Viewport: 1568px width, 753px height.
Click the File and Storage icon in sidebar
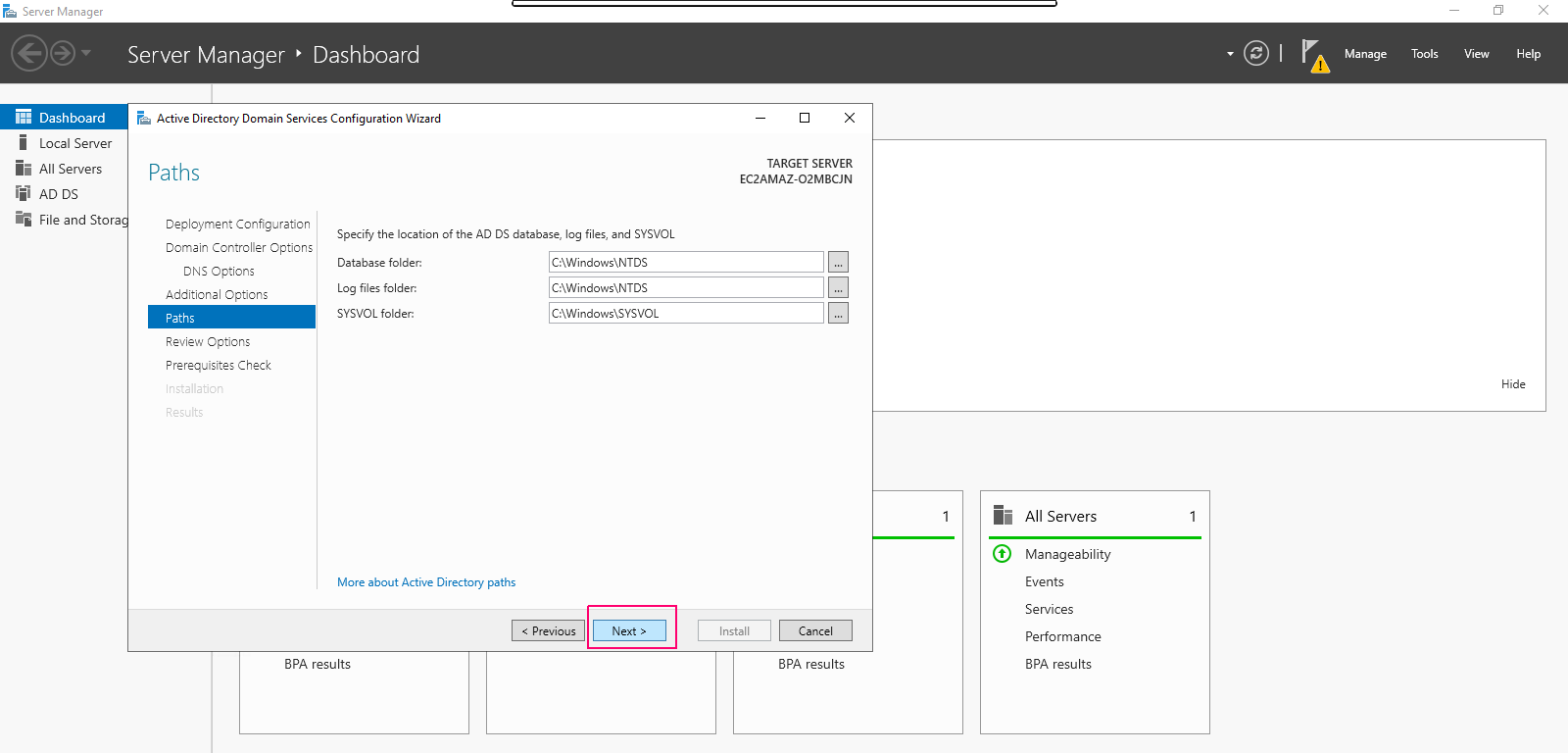(x=24, y=219)
